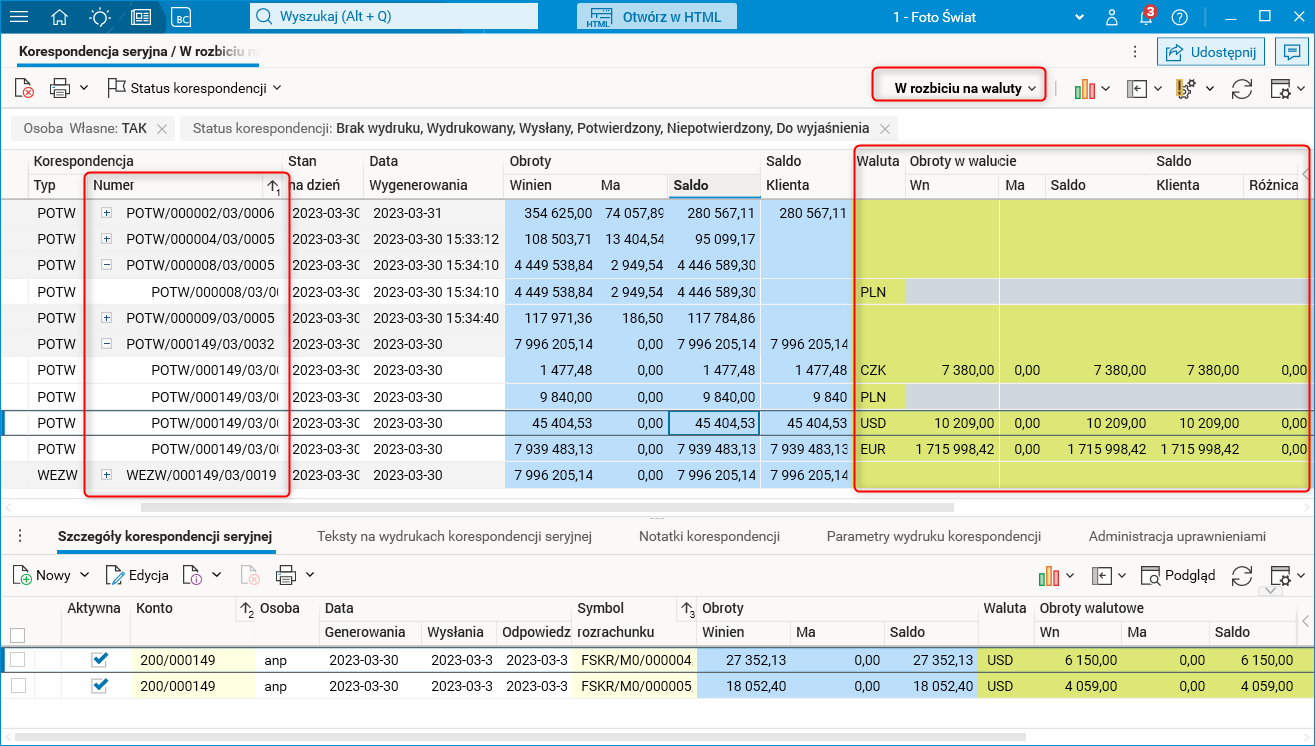This screenshot has width=1315, height=746.
Task: Click the refresh icon in upper toolbar
Action: tap(1242, 88)
